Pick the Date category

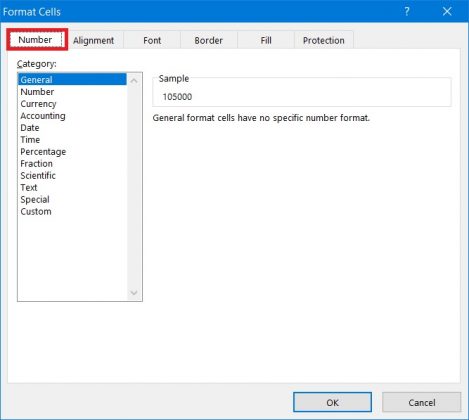[30, 128]
